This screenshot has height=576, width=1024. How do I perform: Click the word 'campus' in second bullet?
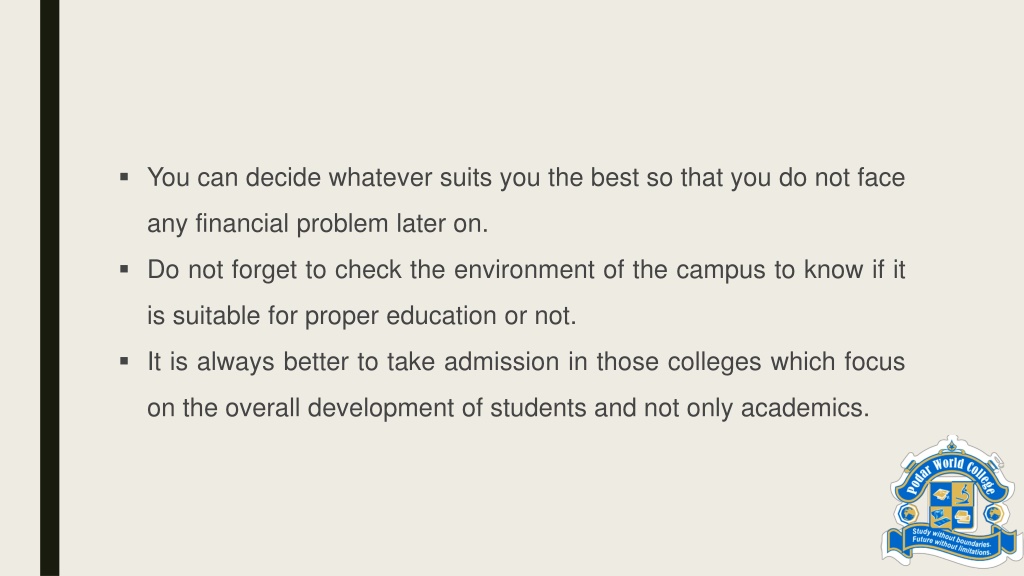click(x=720, y=270)
